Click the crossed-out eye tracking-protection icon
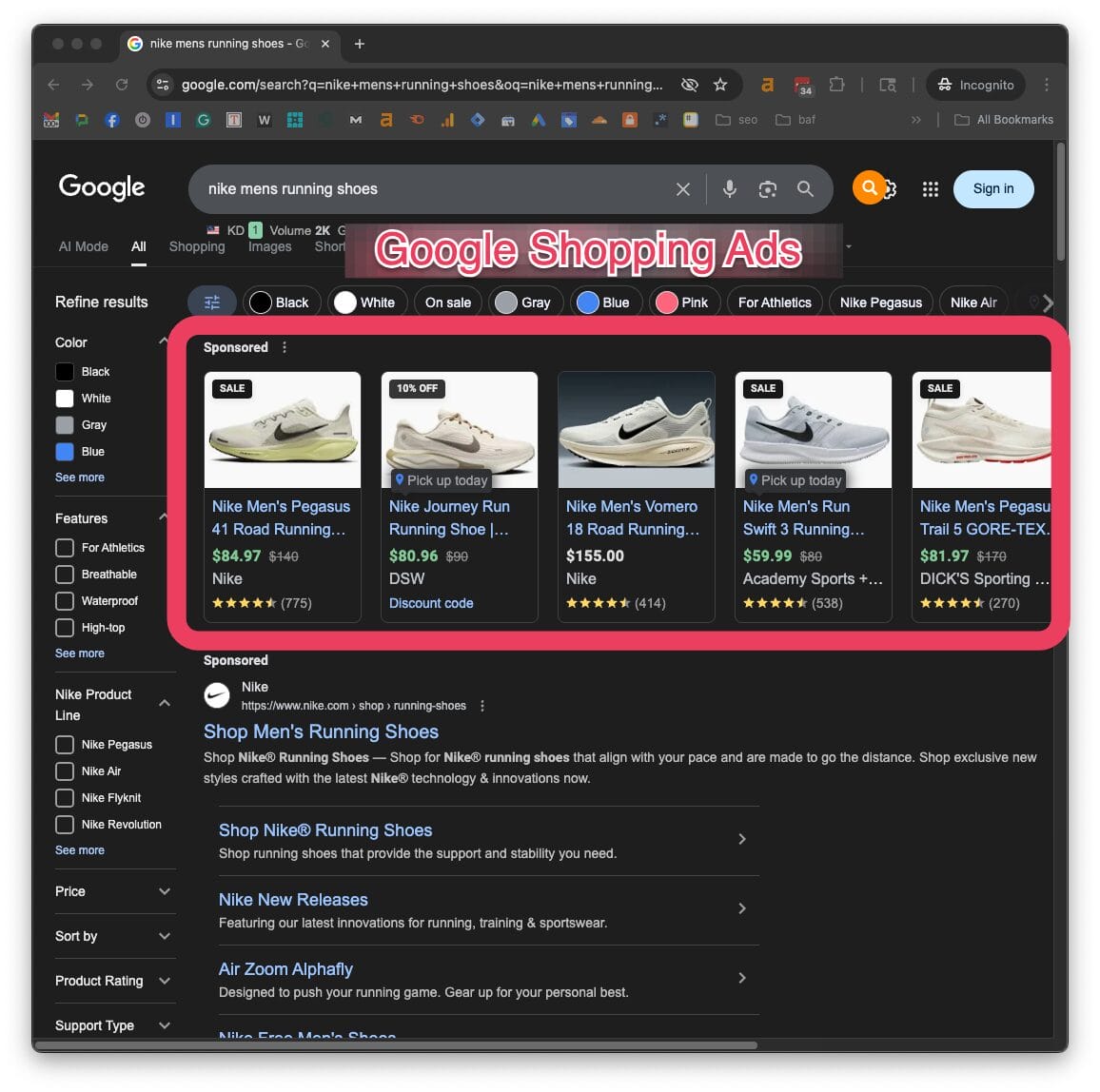Screen dimensions: 1100x1092 point(690,85)
